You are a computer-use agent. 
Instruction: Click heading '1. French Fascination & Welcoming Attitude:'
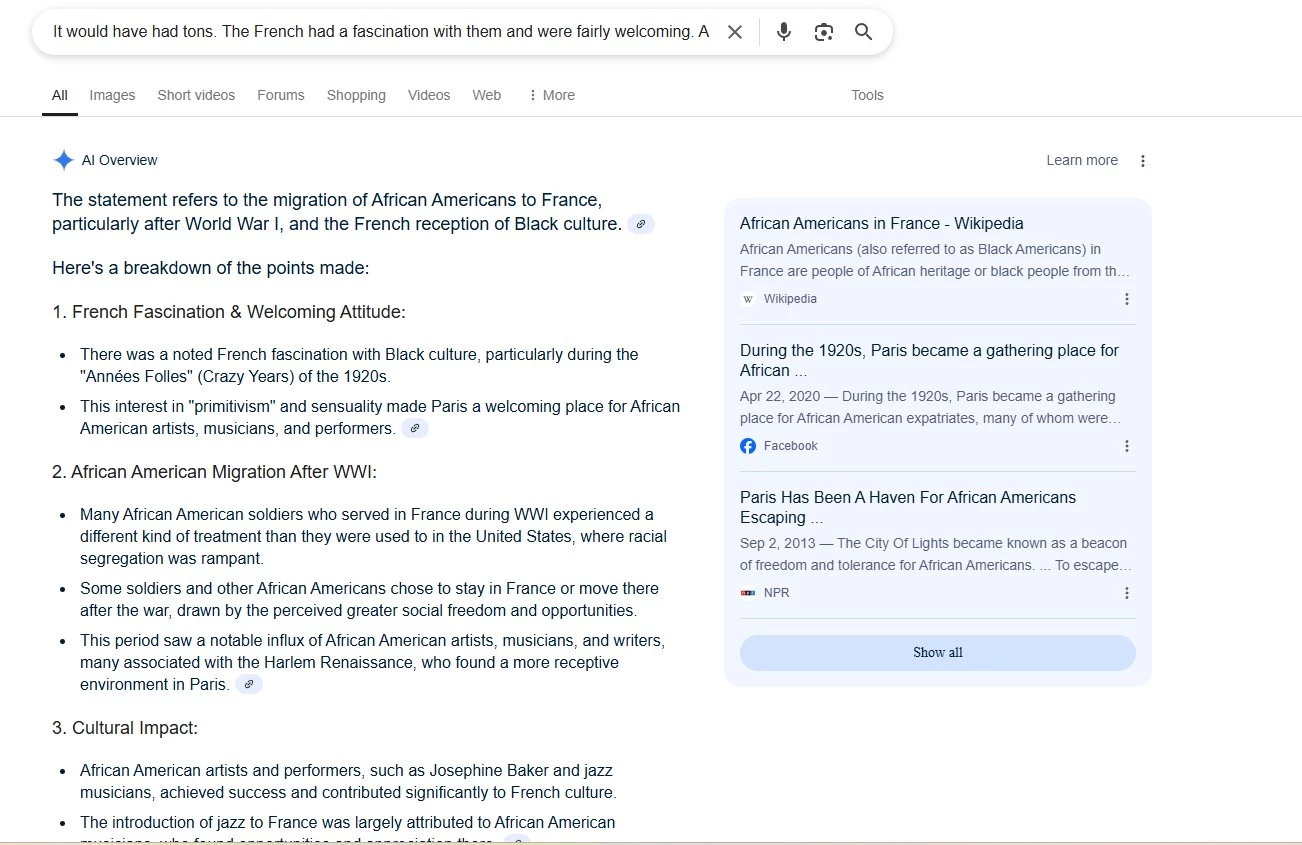click(x=229, y=312)
